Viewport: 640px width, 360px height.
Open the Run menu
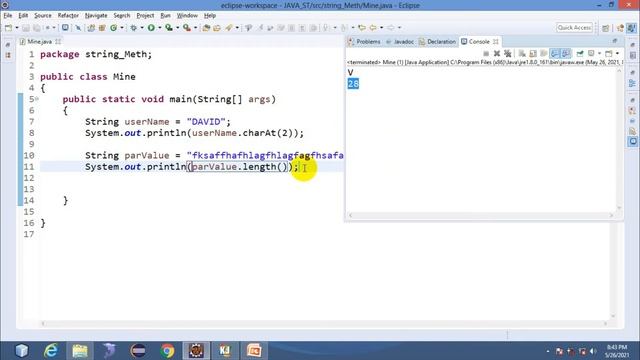165,16
